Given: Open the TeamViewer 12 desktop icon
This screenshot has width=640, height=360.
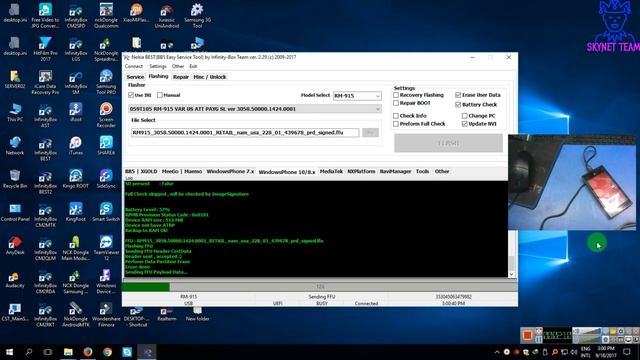Looking at the screenshot, I should pos(106,248).
